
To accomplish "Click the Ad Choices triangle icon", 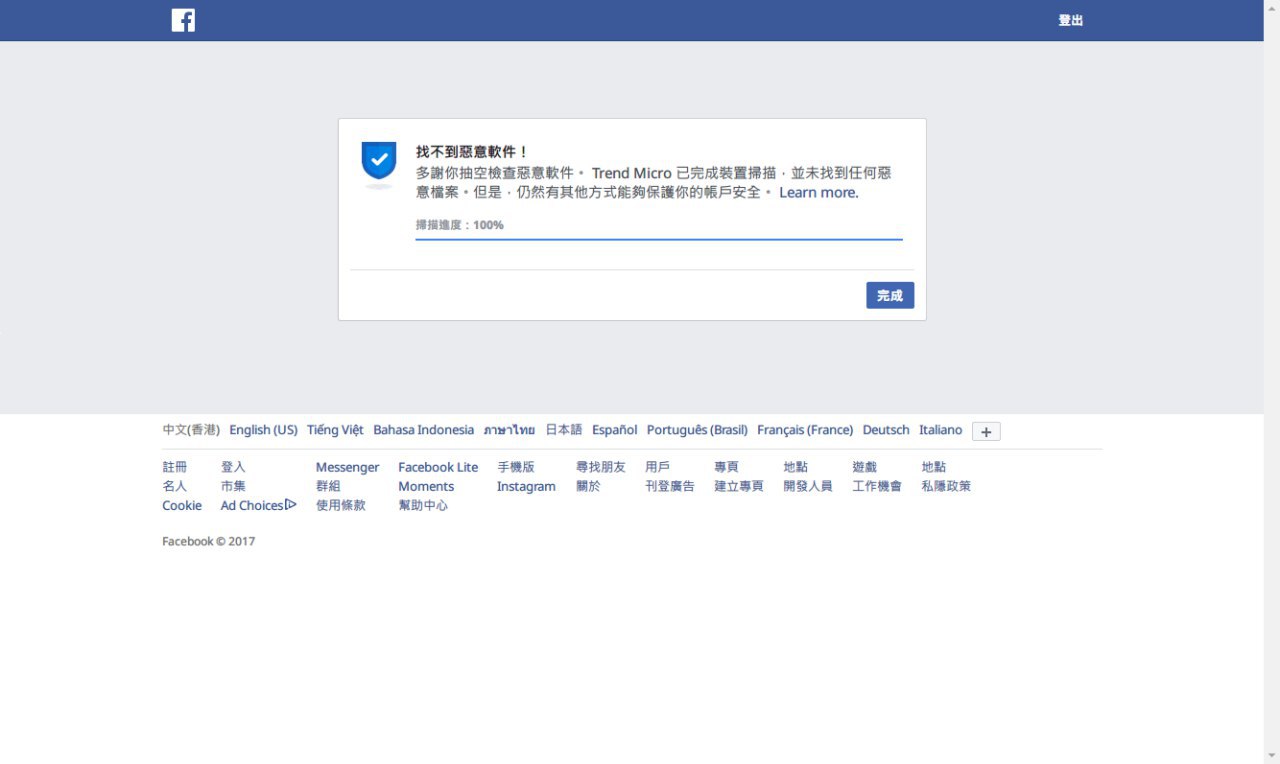I will [291, 505].
